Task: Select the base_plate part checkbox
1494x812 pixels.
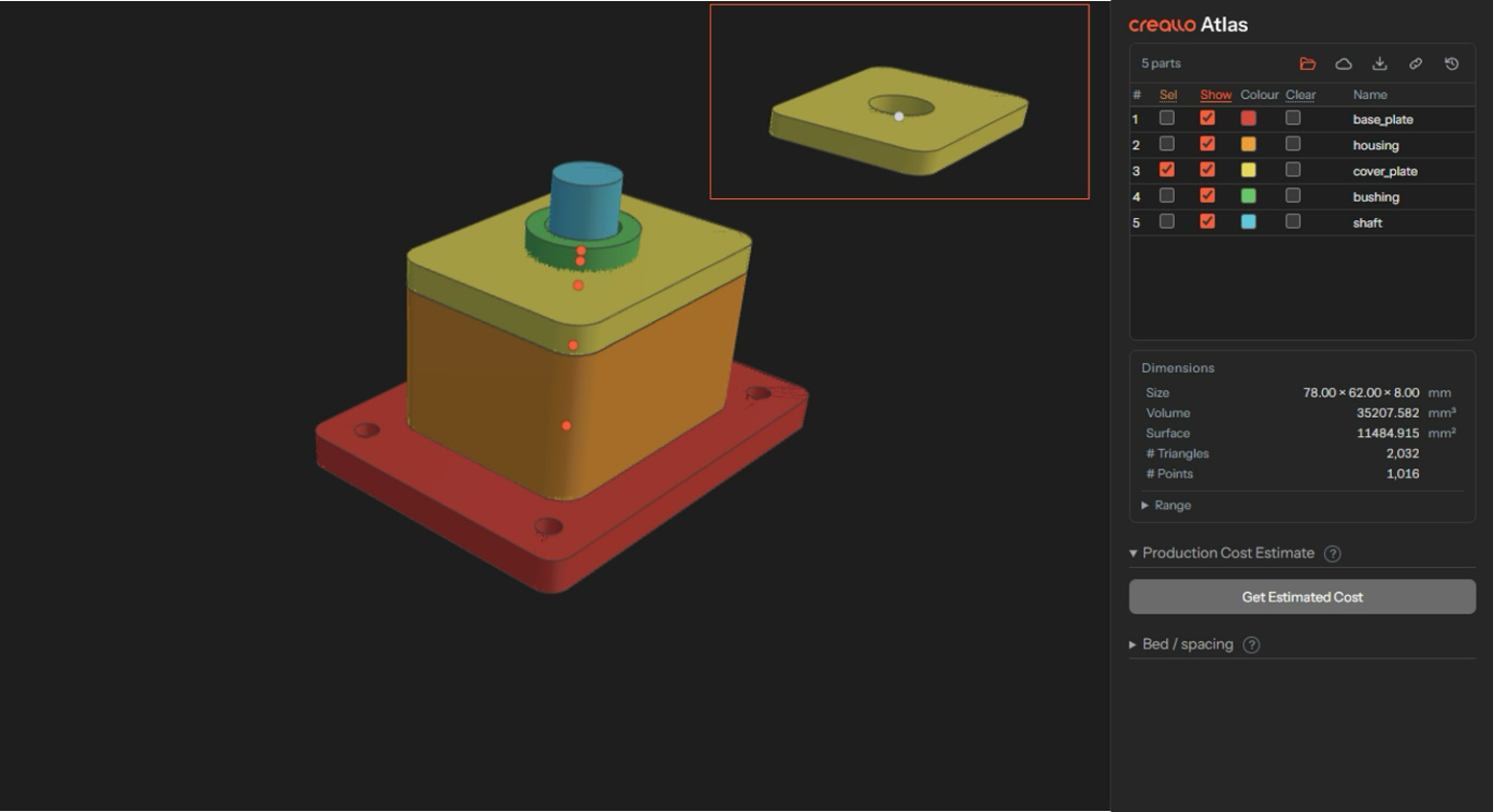Action: (1167, 118)
